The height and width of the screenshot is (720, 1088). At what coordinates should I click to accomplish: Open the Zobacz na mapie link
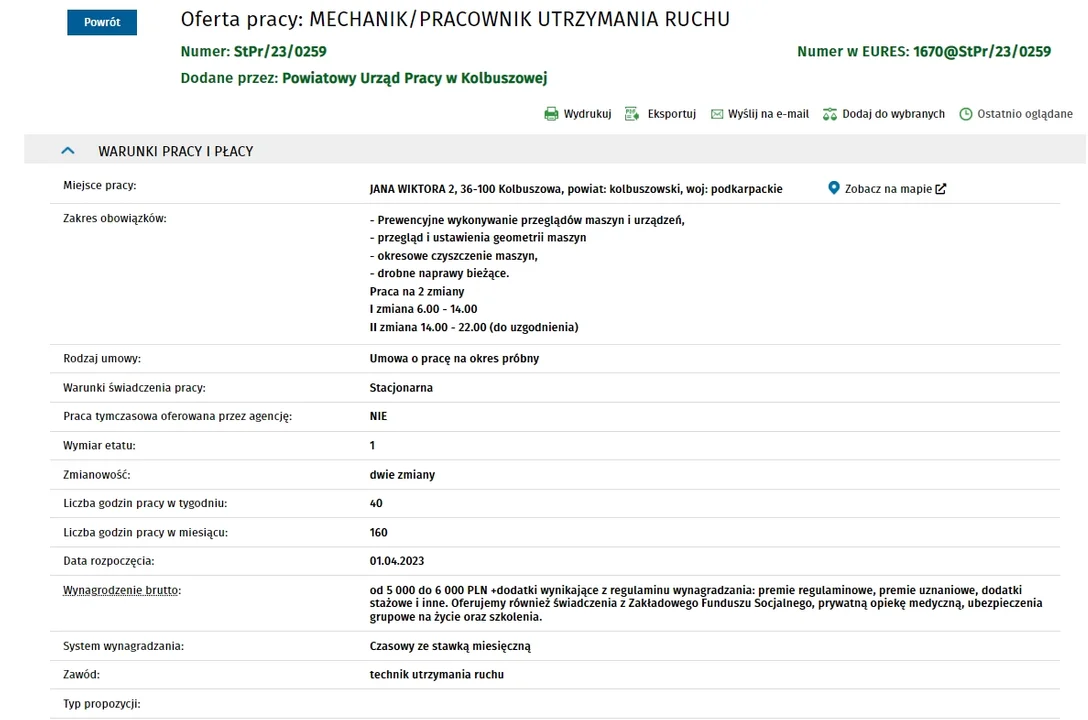click(x=887, y=189)
